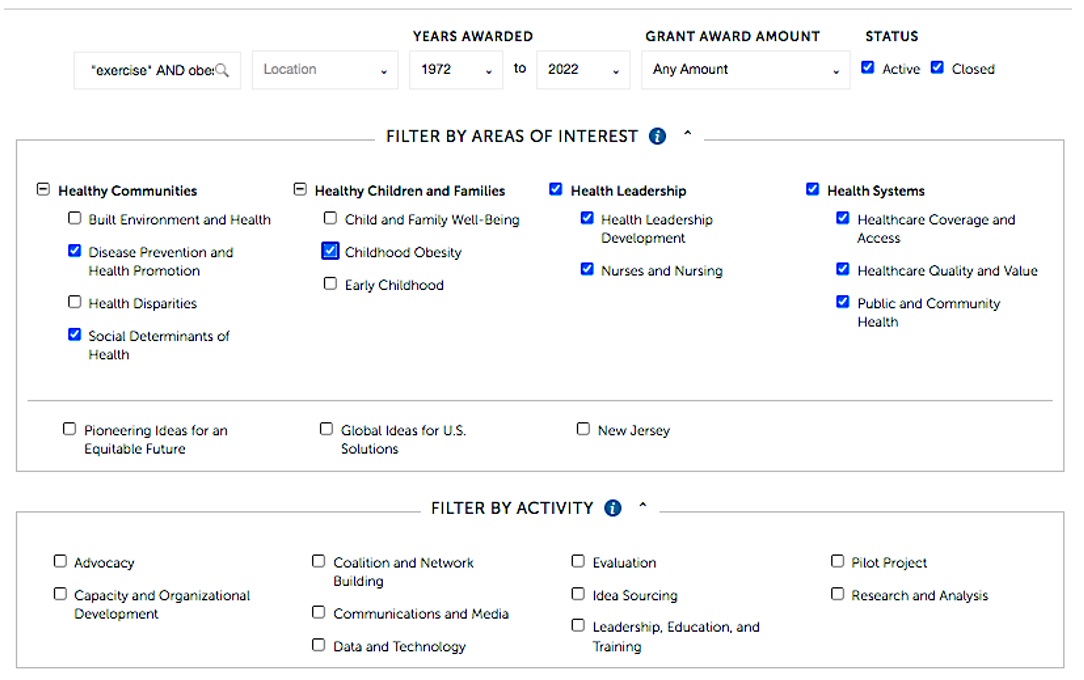Check the Advocacy activity filter
1084x680 pixels.
pyautogui.click(x=61, y=562)
